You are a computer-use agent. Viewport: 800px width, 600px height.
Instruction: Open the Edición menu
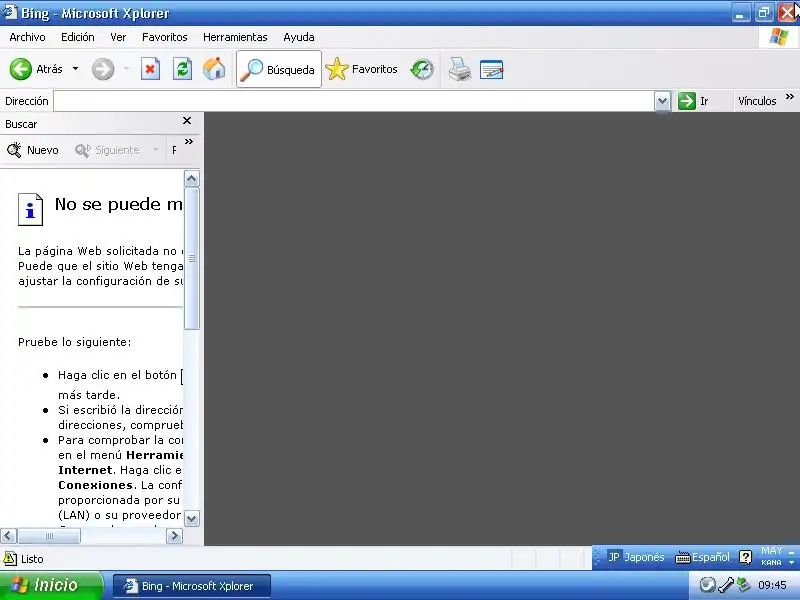78,37
